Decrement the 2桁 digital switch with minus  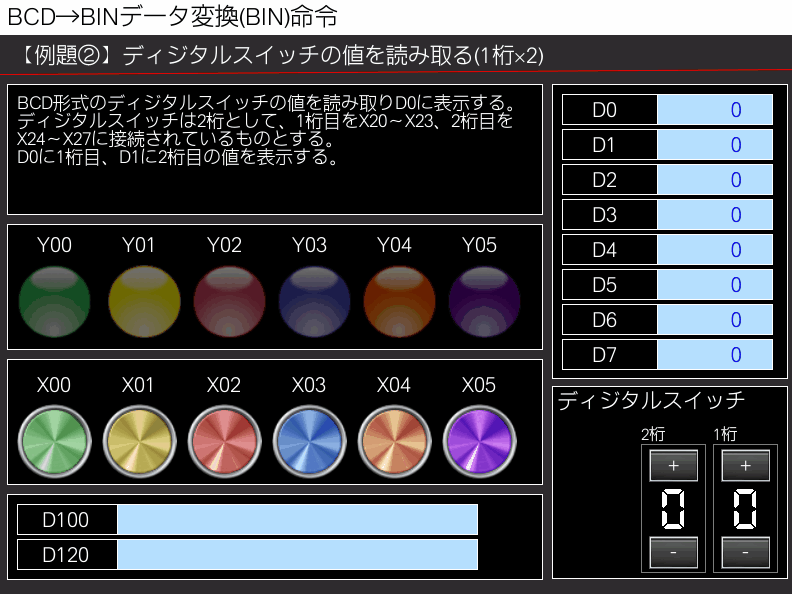click(673, 553)
